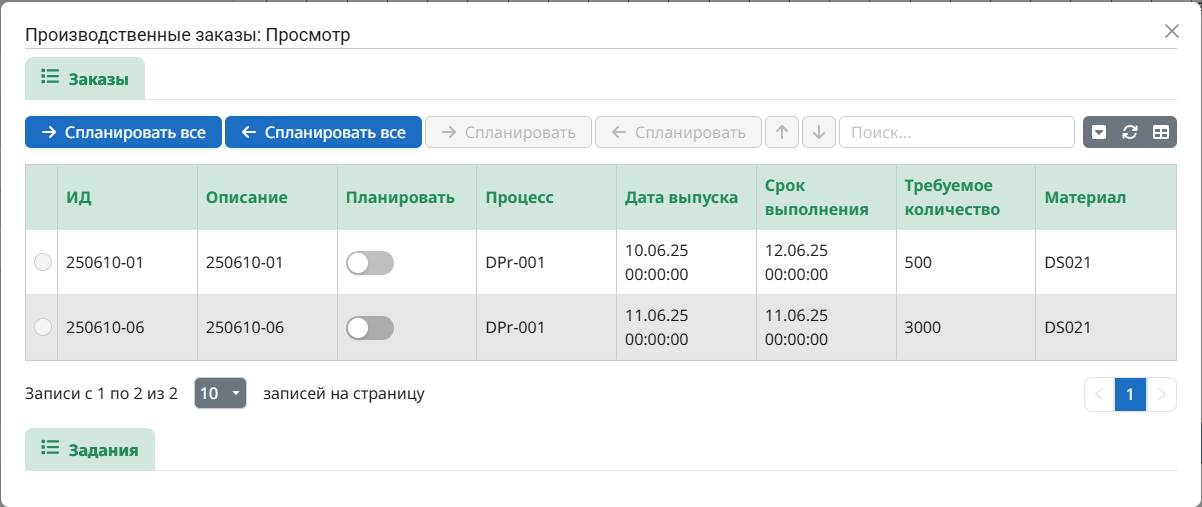Click the Поиск search field
The height and width of the screenshot is (507, 1202).
[x=956, y=132]
